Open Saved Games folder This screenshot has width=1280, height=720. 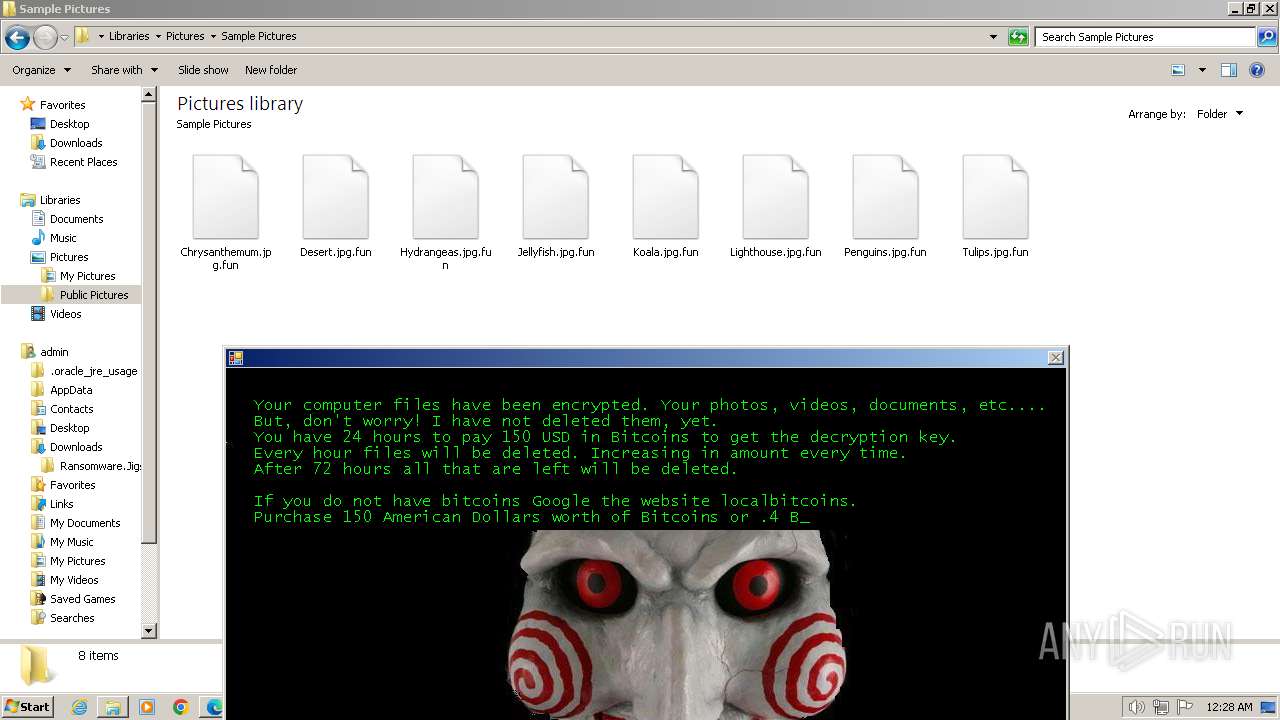(x=82, y=599)
